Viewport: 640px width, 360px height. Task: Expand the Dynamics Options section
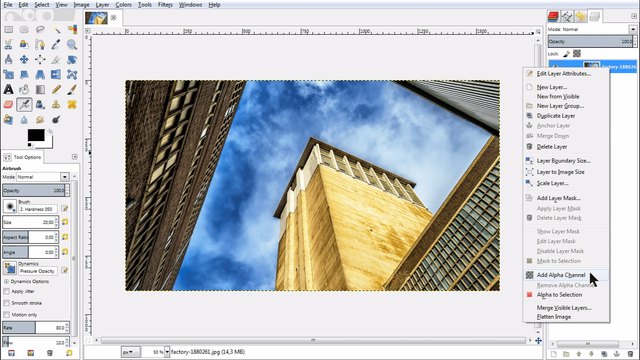[x=7, y=281]
